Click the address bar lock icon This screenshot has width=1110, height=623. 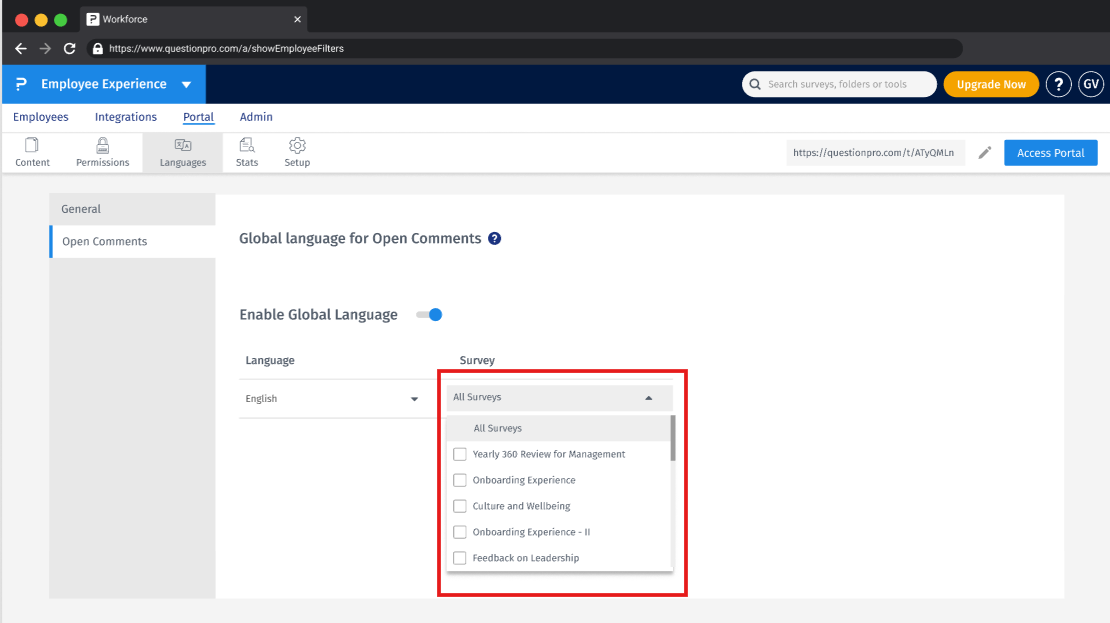[x=98, y=49]
